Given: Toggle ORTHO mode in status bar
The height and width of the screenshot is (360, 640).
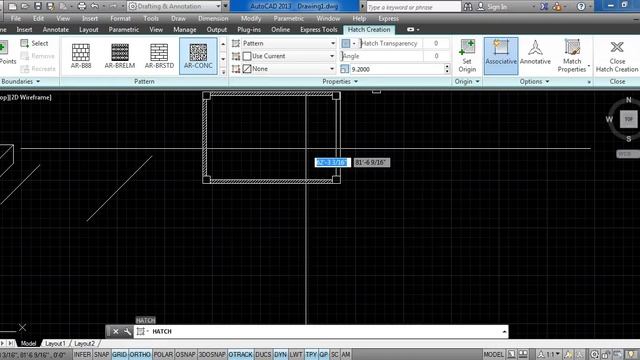Looking at the screenshot, I should tap(140, 355).
